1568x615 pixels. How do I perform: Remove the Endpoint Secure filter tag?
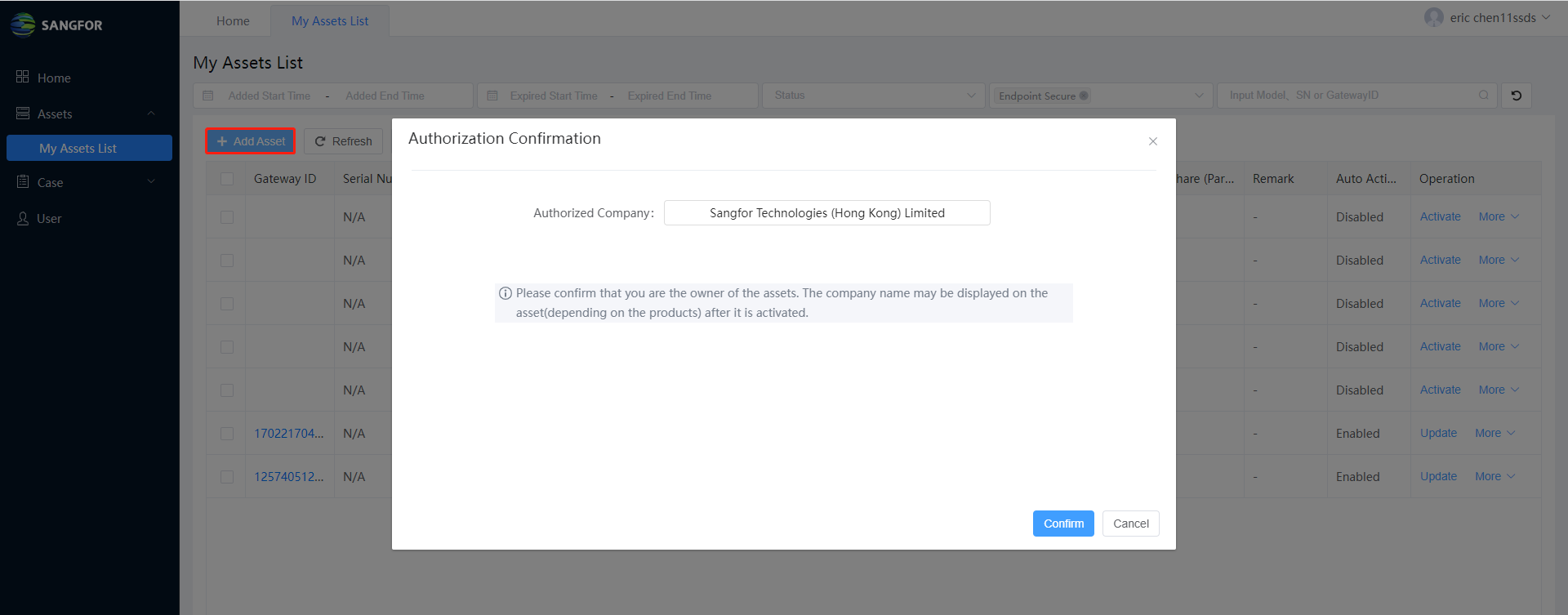(1084, 96)
